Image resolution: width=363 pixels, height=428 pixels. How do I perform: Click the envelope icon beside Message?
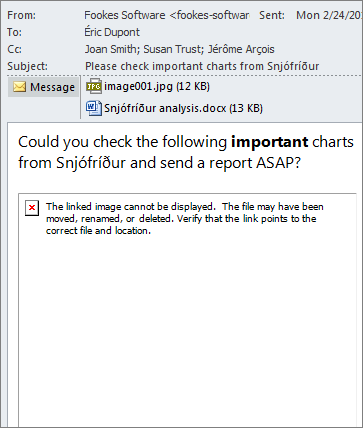pyautogui.click(x=19, y=87)
